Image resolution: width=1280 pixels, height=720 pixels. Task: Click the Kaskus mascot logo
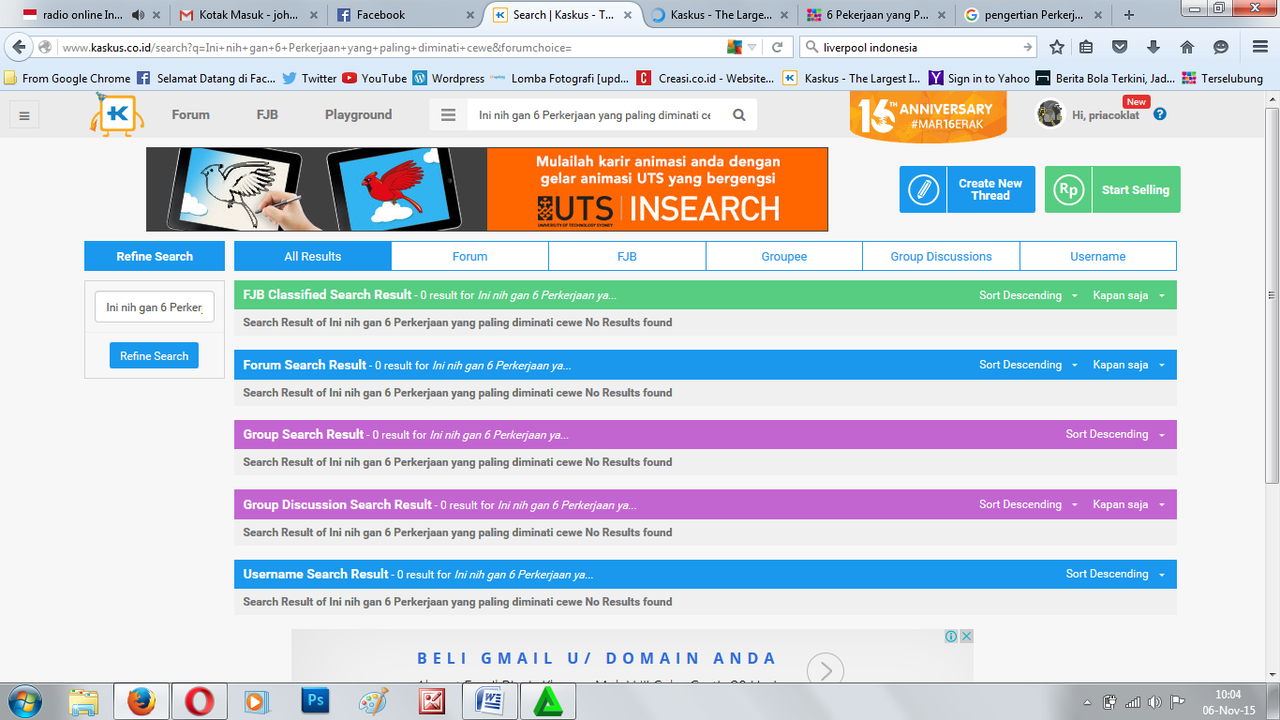tap(117, 114)
